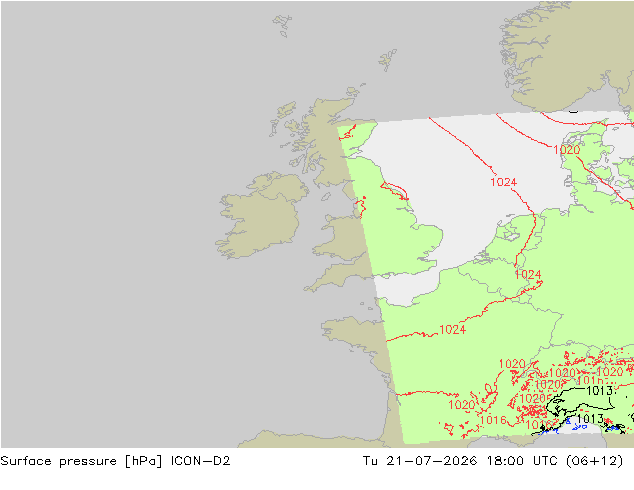Click the 'Surface pressure [hPa] ICON-D2' caption

click(115, 461)
